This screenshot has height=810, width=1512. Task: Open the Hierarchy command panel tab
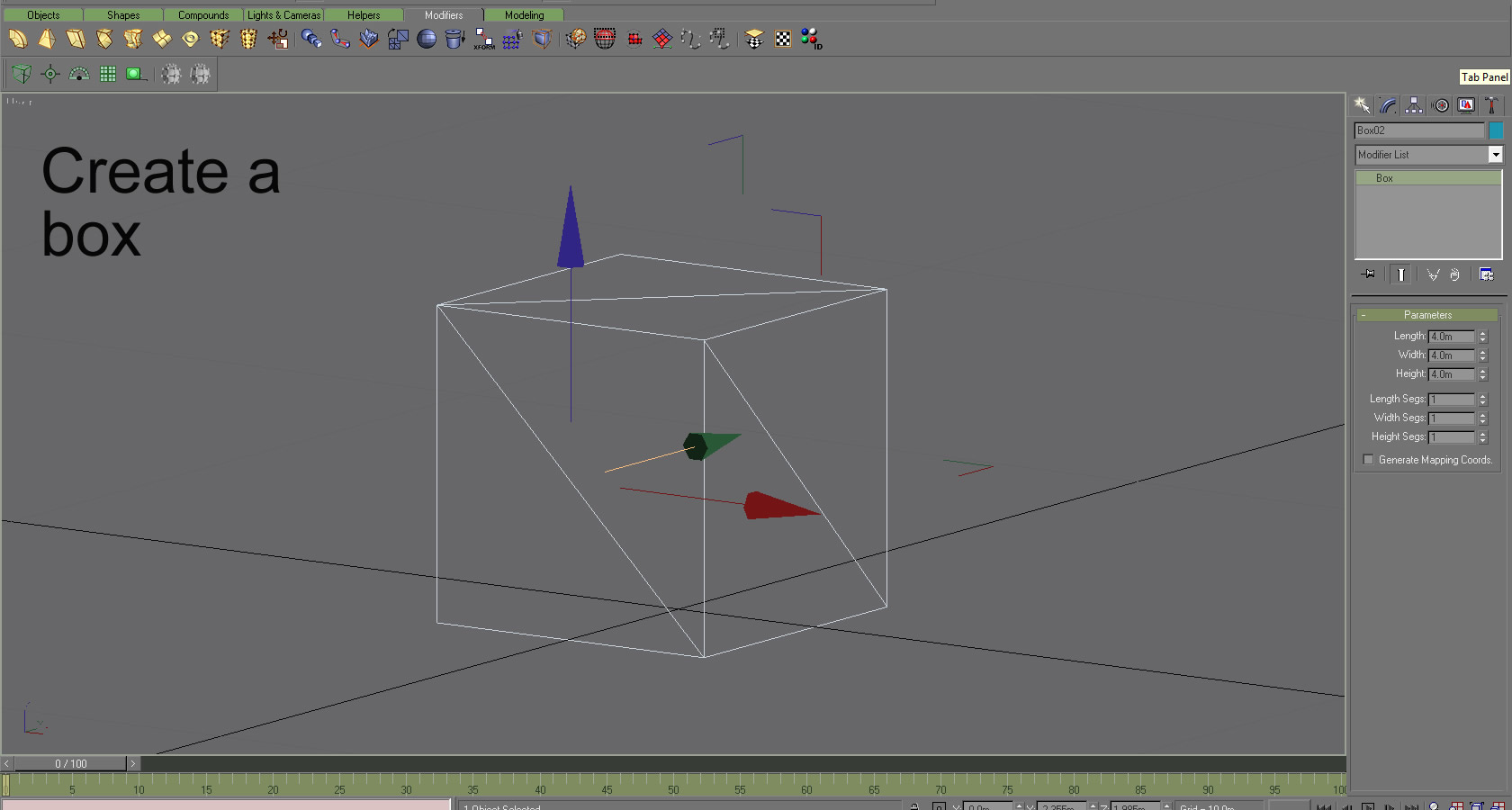click(x=1414, y=105)
